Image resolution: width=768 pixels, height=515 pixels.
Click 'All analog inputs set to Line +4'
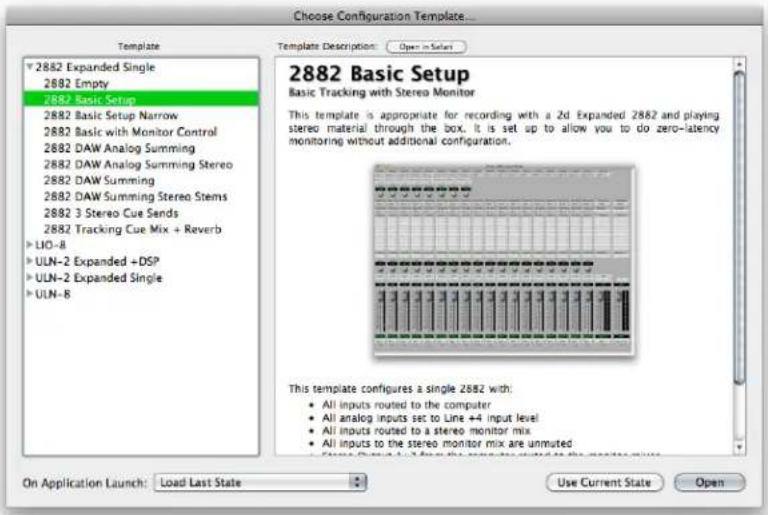coord(430,418)
